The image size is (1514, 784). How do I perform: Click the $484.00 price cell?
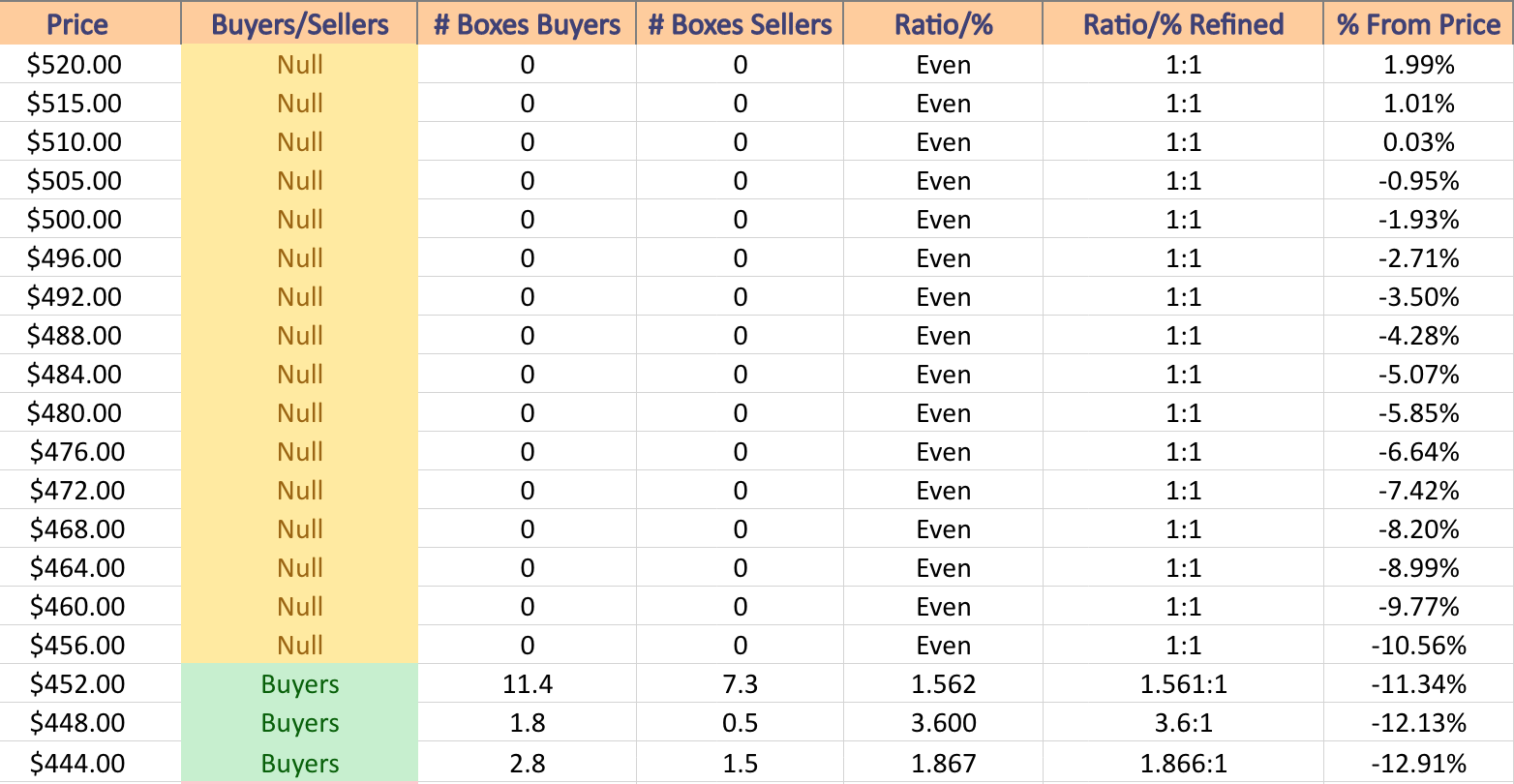(91, 375)
